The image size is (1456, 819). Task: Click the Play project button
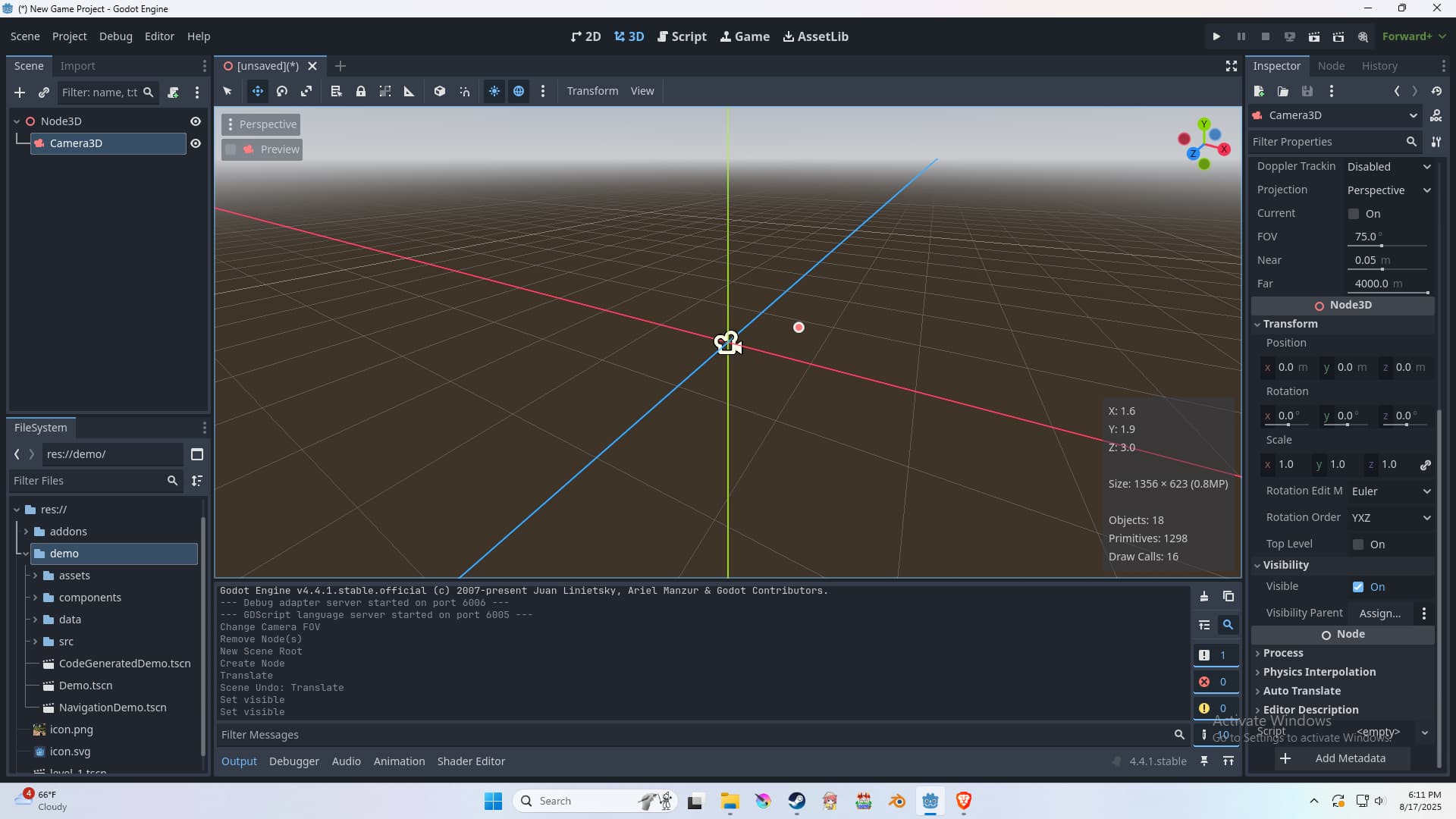pos(1216,36)
